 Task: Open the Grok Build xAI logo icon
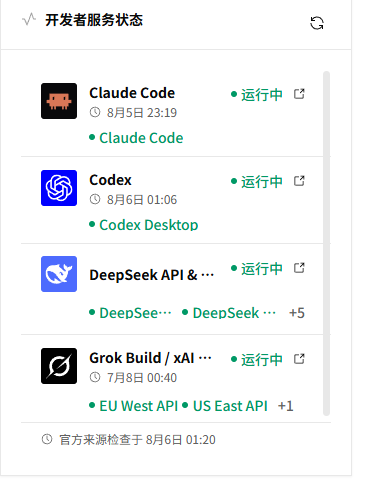[59, 366]
